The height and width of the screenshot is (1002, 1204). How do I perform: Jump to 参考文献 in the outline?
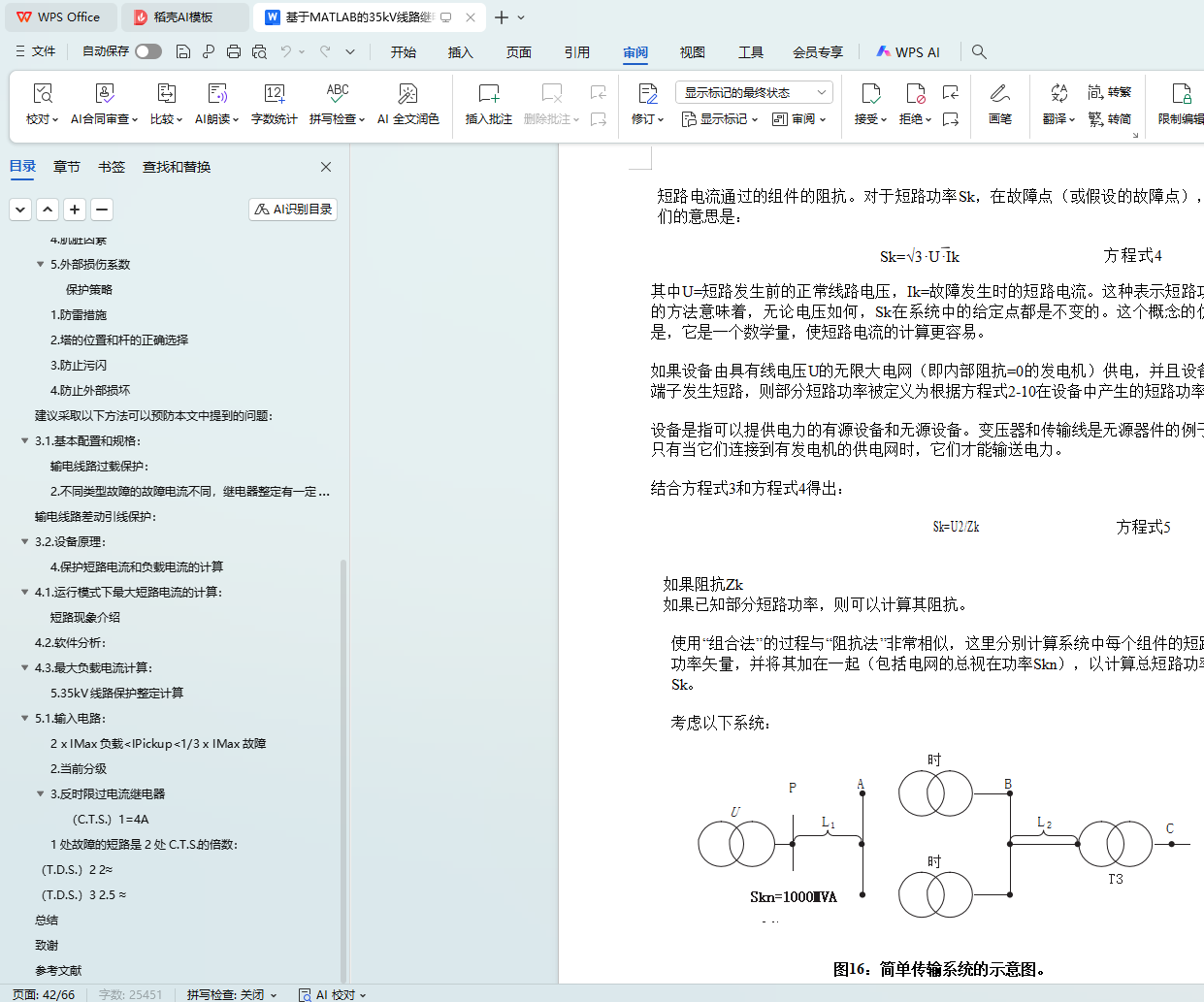58,971
